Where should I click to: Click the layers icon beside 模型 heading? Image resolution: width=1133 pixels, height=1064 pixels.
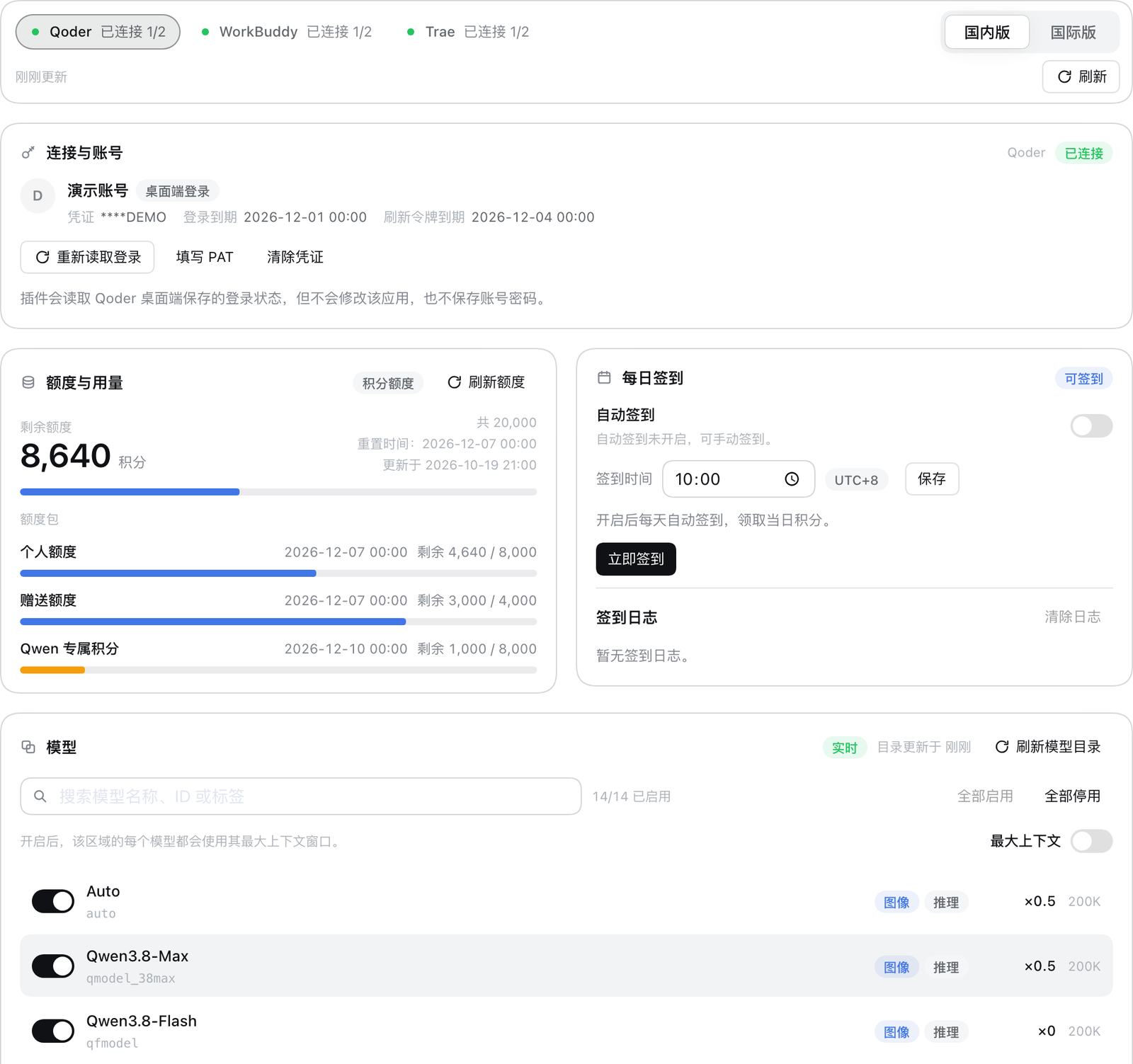(x=28, y=747)
